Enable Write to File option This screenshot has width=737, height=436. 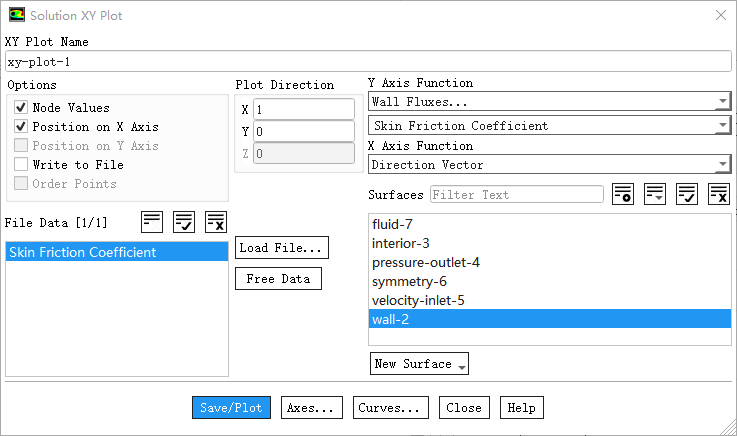pos(21,165)
